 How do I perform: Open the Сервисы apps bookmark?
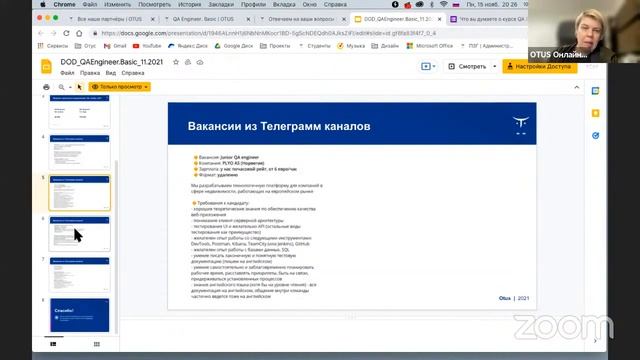53,46
